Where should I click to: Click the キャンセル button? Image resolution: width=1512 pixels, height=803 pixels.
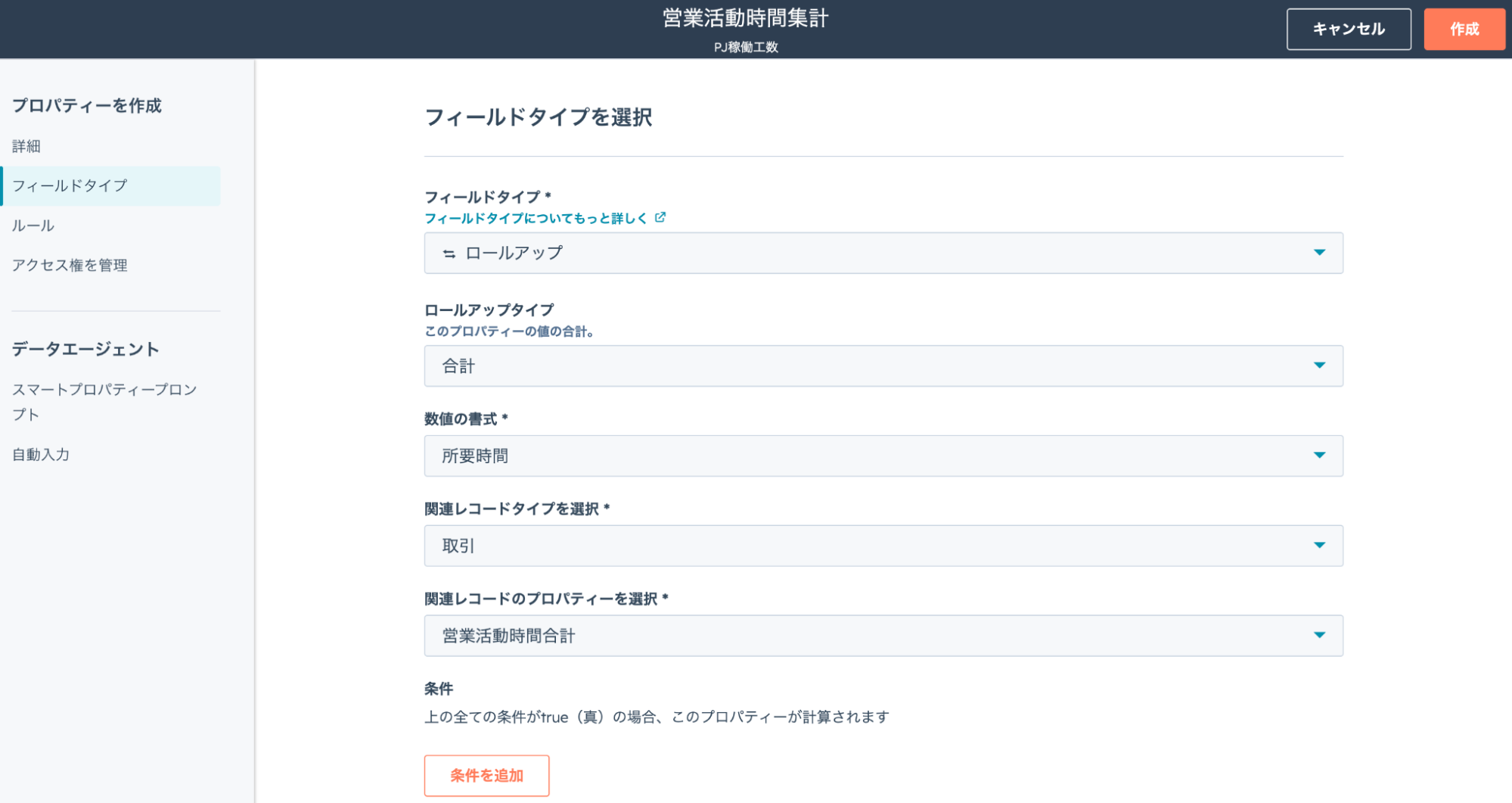click(1349, 30)
